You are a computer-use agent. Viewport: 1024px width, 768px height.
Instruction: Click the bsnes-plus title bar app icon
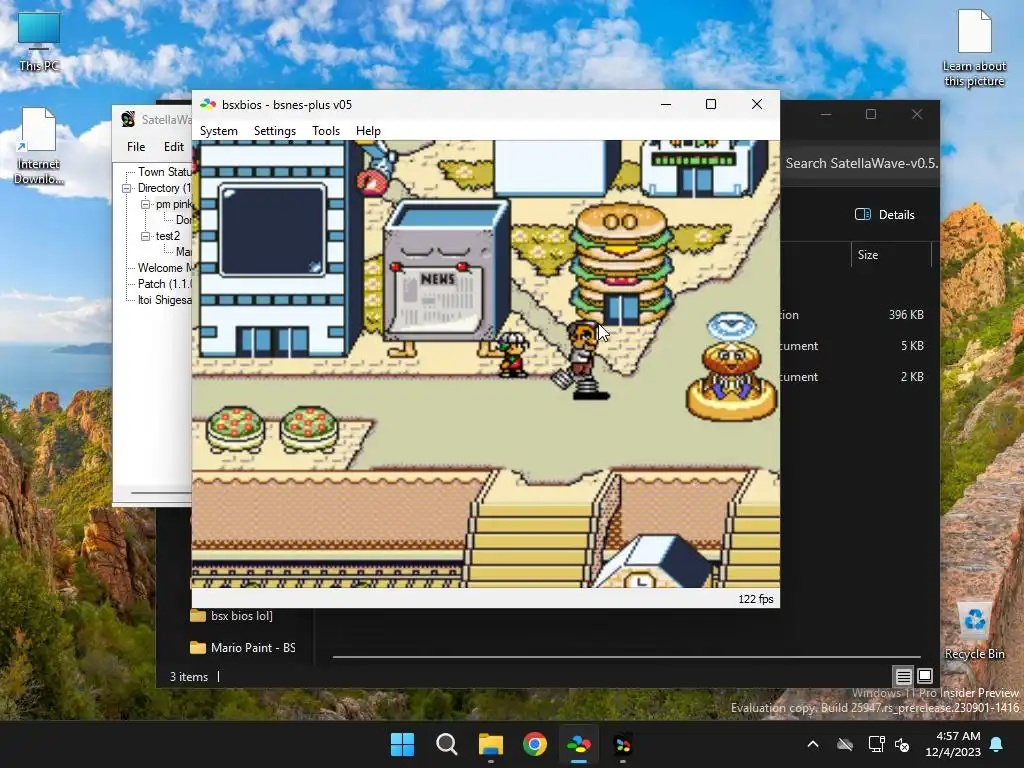(x=208, y=104)
